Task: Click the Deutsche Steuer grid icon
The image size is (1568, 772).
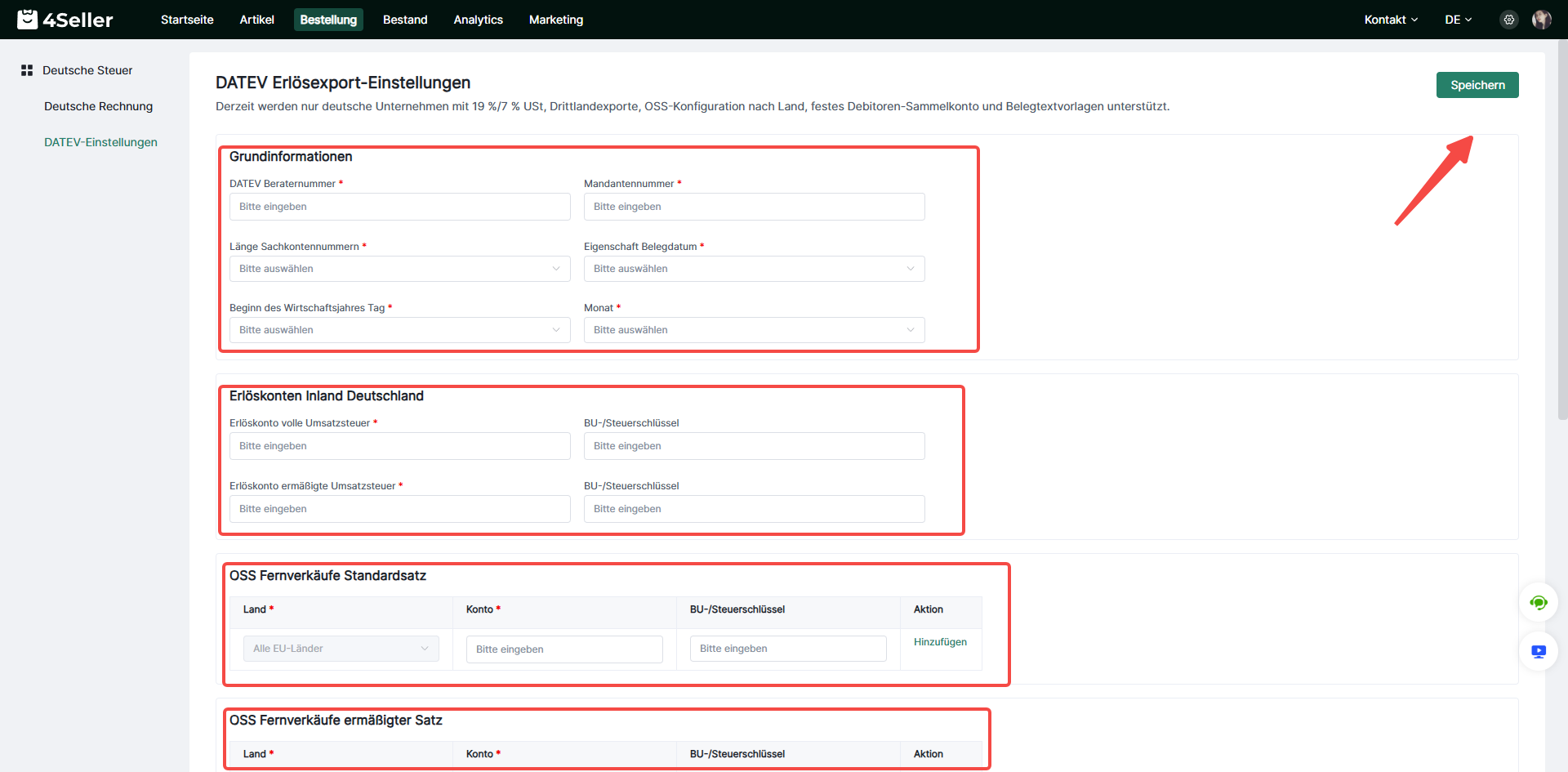Action: (x=27, y=70)
